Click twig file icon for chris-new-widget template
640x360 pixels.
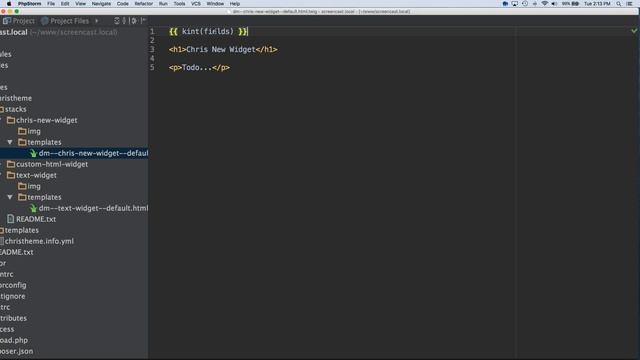click(x=33, y=153)
